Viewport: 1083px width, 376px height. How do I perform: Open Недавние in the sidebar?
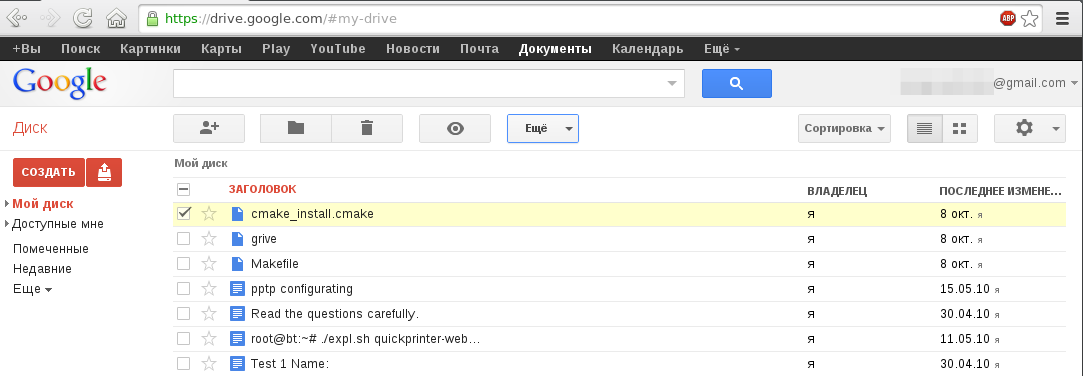42,269
